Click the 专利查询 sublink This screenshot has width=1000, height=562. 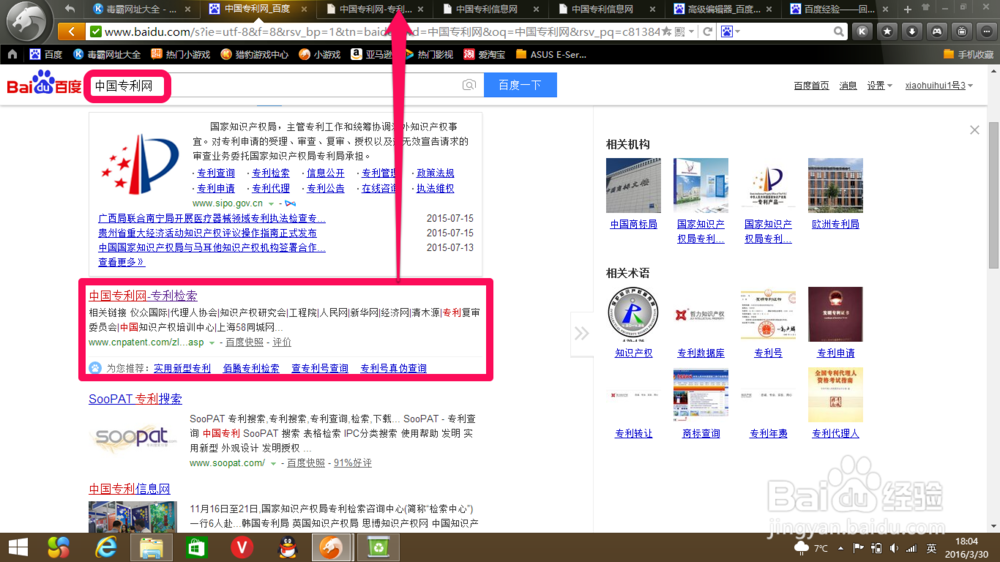[216, 173]
